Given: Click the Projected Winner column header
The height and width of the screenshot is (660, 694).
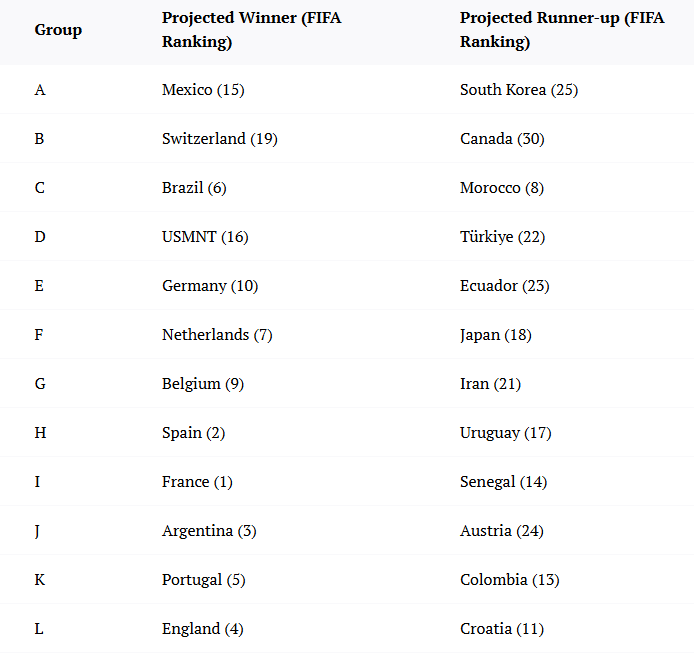Looking at the screenshot, I should [x=251, y=31].
